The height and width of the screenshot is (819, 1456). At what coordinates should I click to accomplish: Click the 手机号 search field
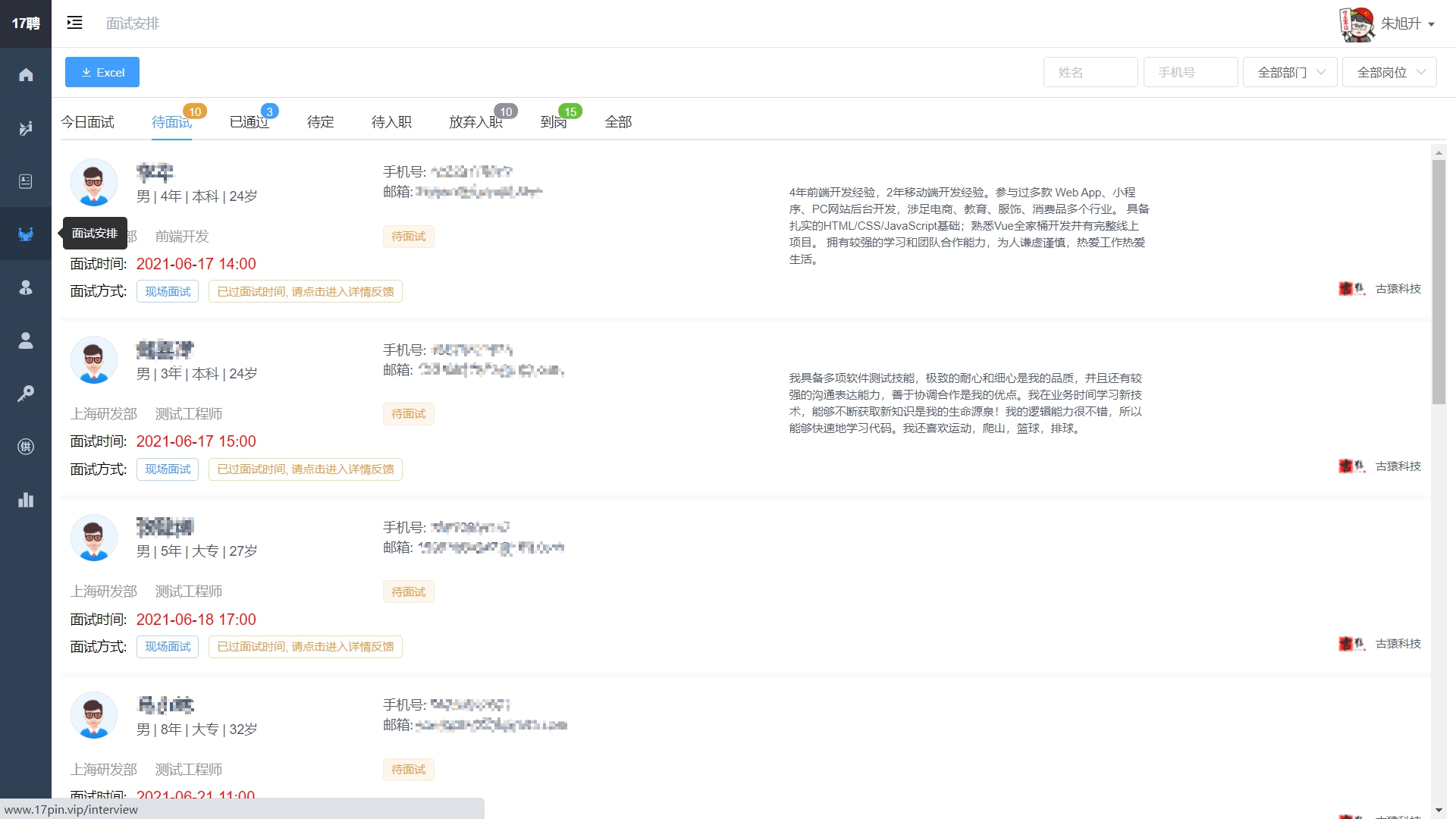1190,72
